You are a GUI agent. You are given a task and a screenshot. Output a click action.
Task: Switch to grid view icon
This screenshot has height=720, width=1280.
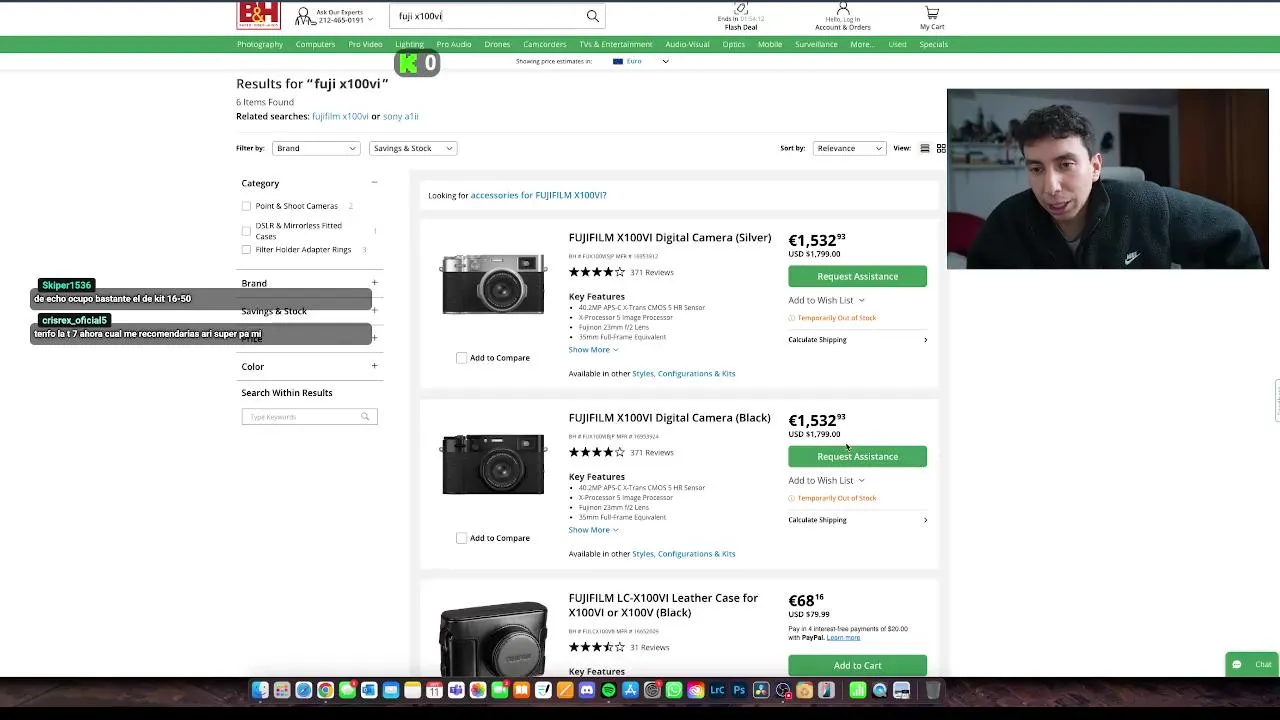tap(941, 148)
